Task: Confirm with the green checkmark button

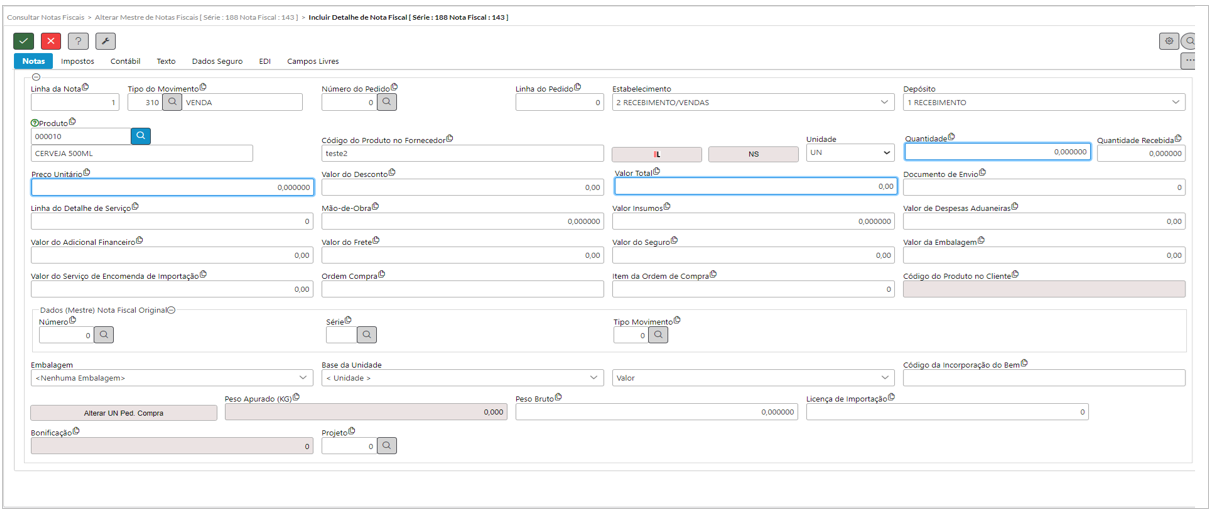Action: click(x=23, y=41)
